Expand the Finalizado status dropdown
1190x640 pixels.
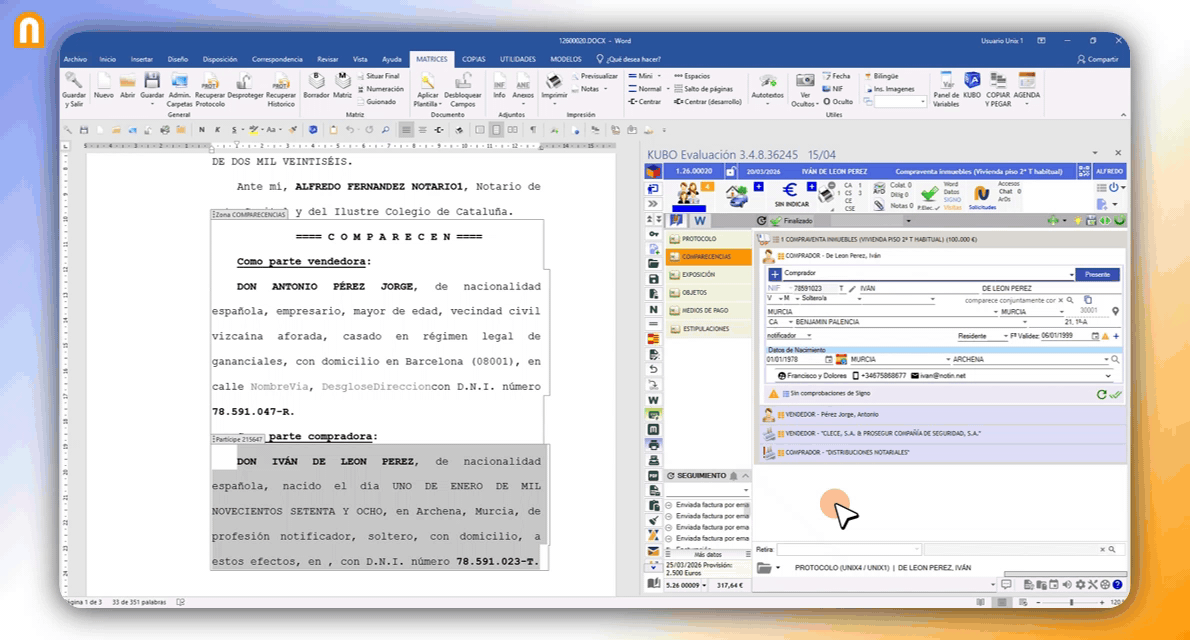(x=908, y=220)
